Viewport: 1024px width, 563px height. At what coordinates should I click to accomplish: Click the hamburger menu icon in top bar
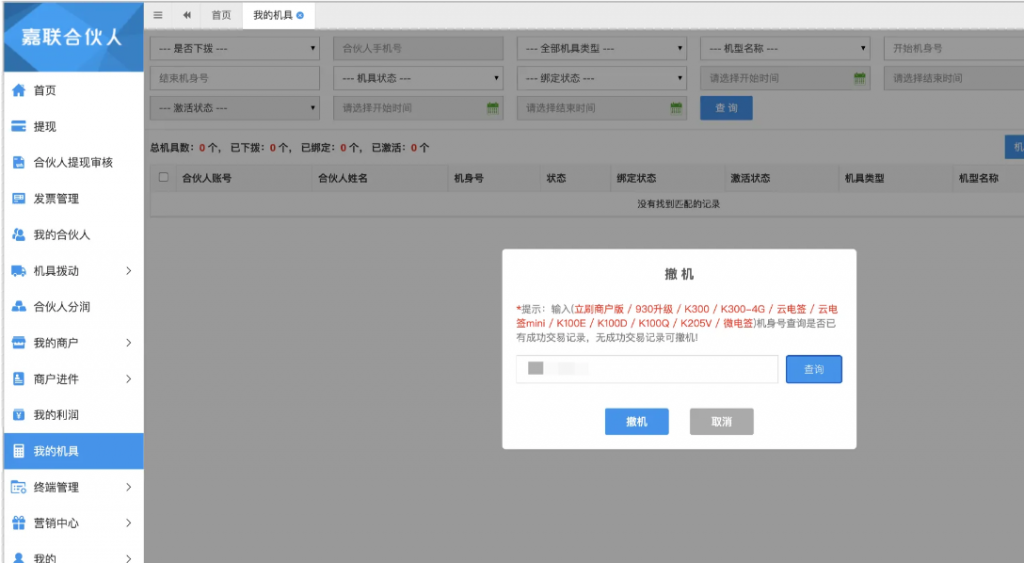[x=158, y=15]
